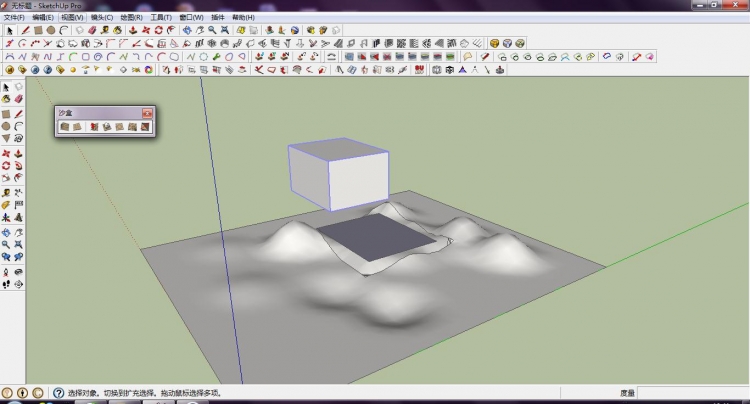Select the Section Plane tool in left toolbar
The width and height of the screenshot is (750, 404).
coord(18,284)
